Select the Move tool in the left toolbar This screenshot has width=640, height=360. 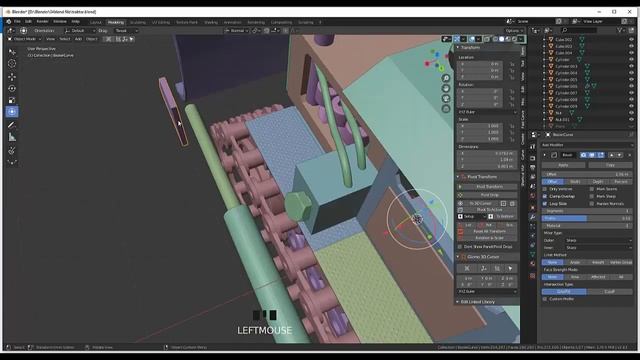click(12, 76)
